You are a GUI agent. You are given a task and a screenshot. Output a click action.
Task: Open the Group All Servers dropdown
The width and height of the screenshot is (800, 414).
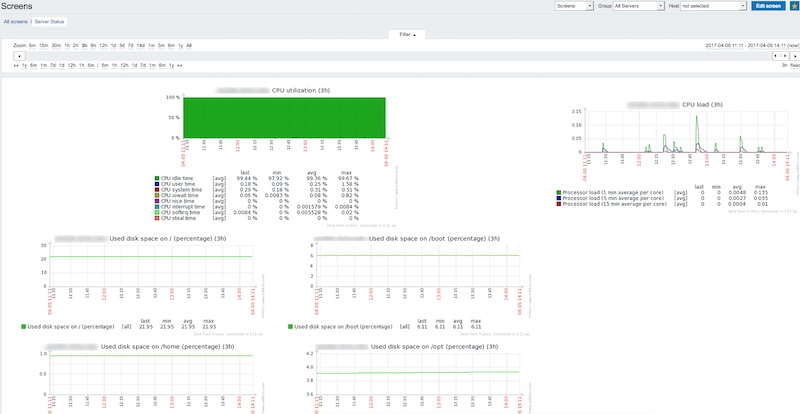(x=638, y=6)
